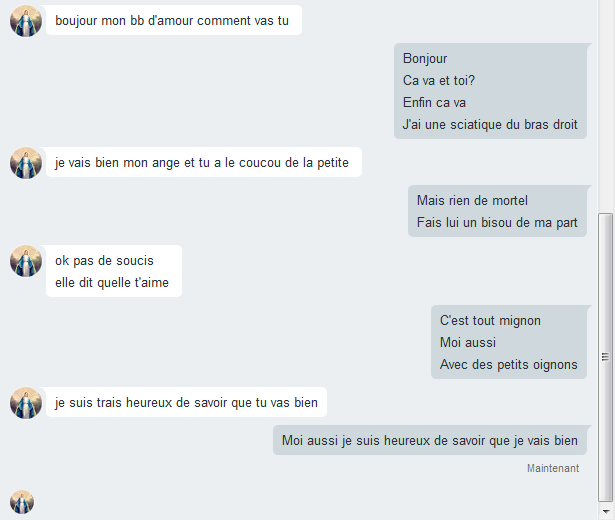The width and height of the screenshot is (615, 520).
Task: Click the 'Moi aussi je suis heureux' sent bubble
Action: click(430, 440)
